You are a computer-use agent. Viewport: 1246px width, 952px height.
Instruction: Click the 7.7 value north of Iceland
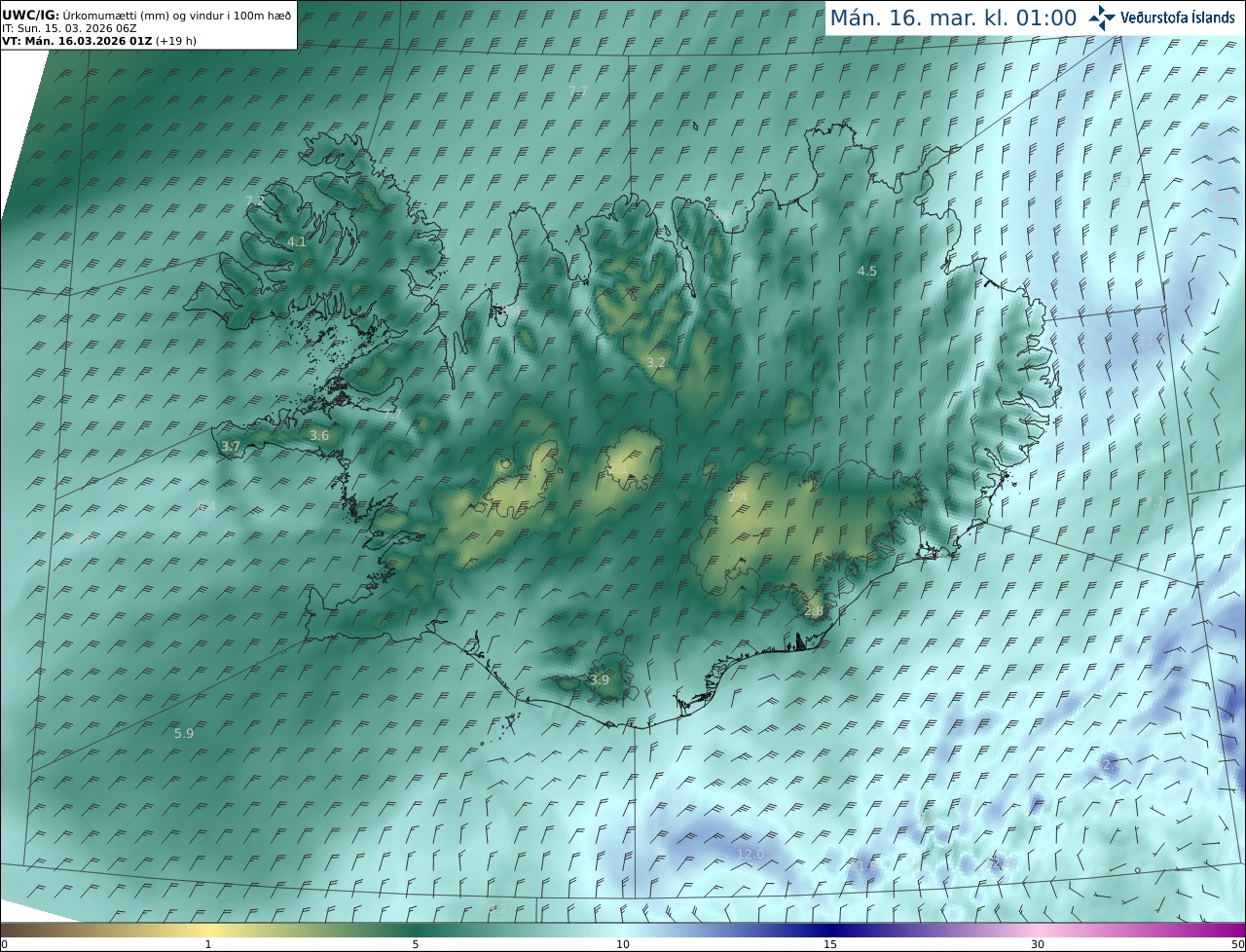click(578, 91)
